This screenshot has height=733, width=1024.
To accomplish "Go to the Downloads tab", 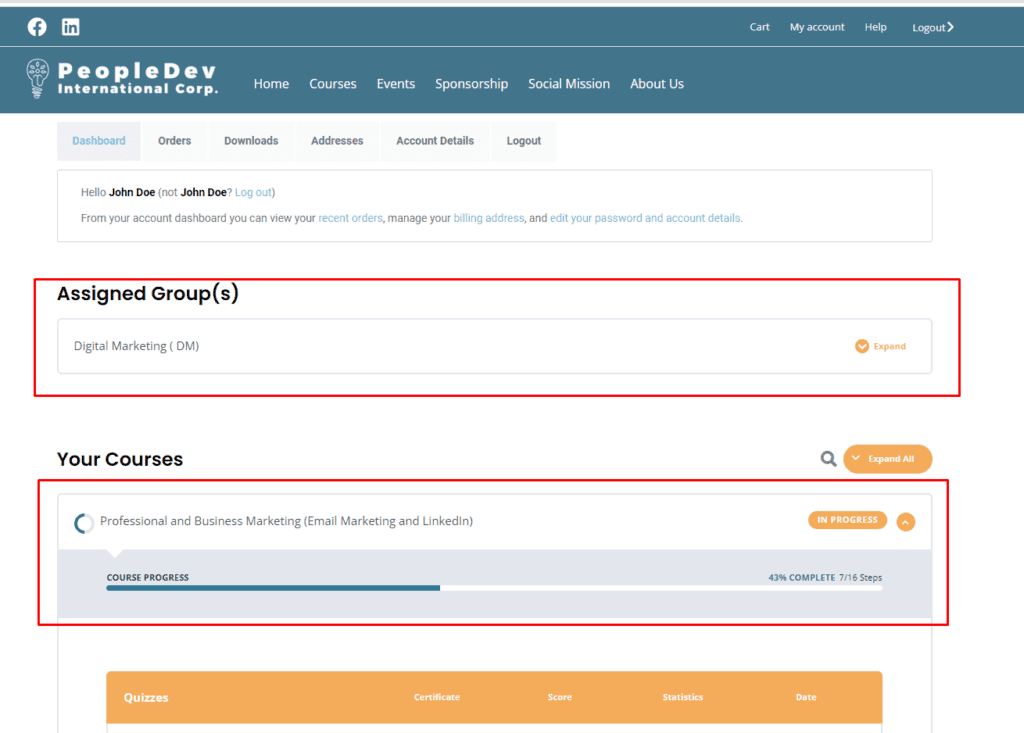I will [251, 141].
